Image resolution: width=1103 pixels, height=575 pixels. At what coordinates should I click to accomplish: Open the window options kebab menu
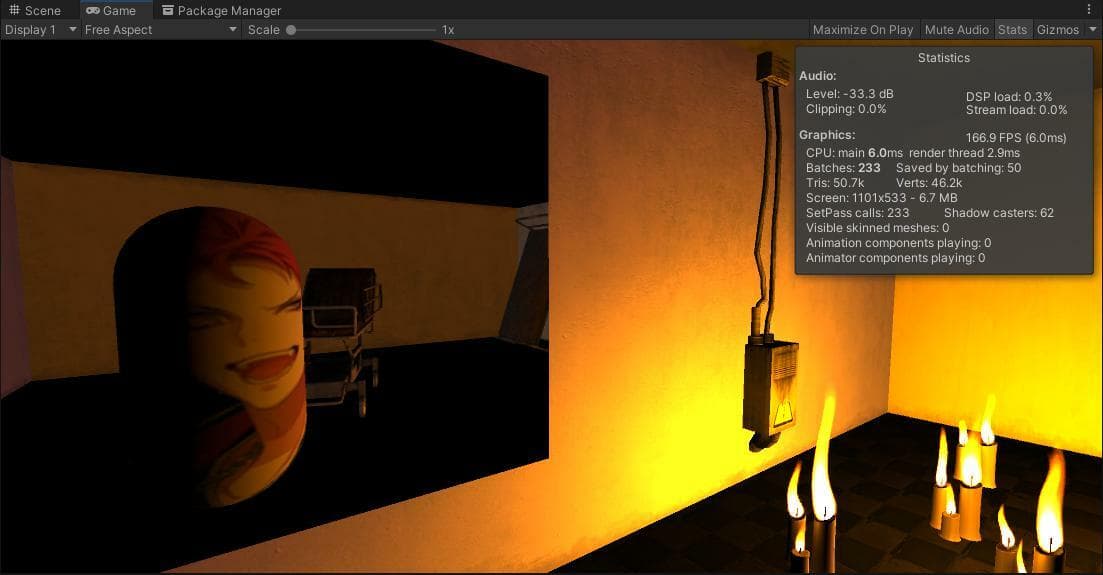tap(1090, 10)
